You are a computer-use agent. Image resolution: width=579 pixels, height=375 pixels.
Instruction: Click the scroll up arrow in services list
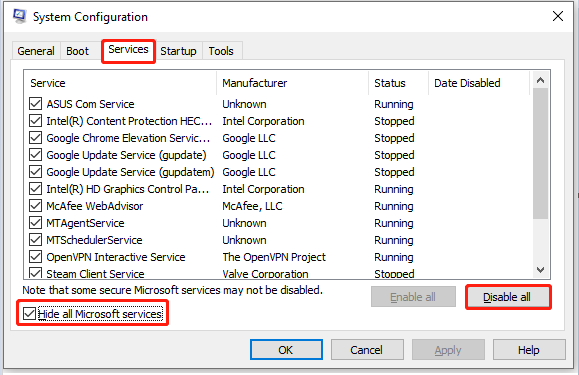540,80
